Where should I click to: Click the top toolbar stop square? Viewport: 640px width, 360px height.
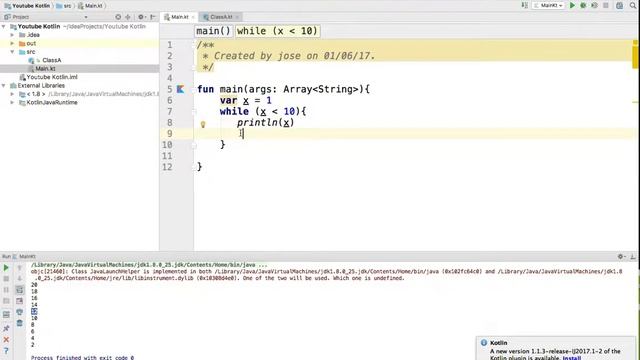point(606,5)
